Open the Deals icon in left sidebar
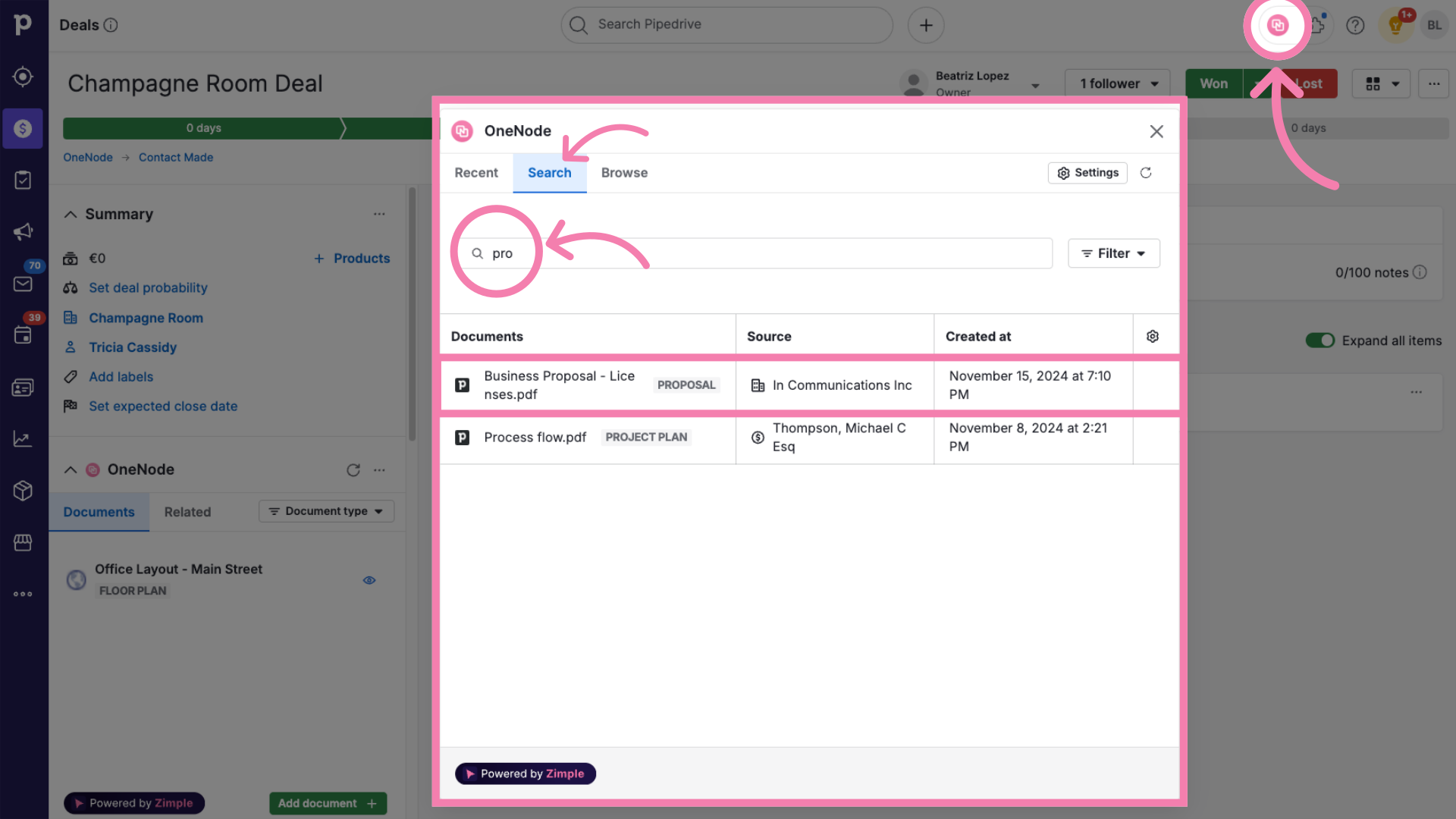 23,128
